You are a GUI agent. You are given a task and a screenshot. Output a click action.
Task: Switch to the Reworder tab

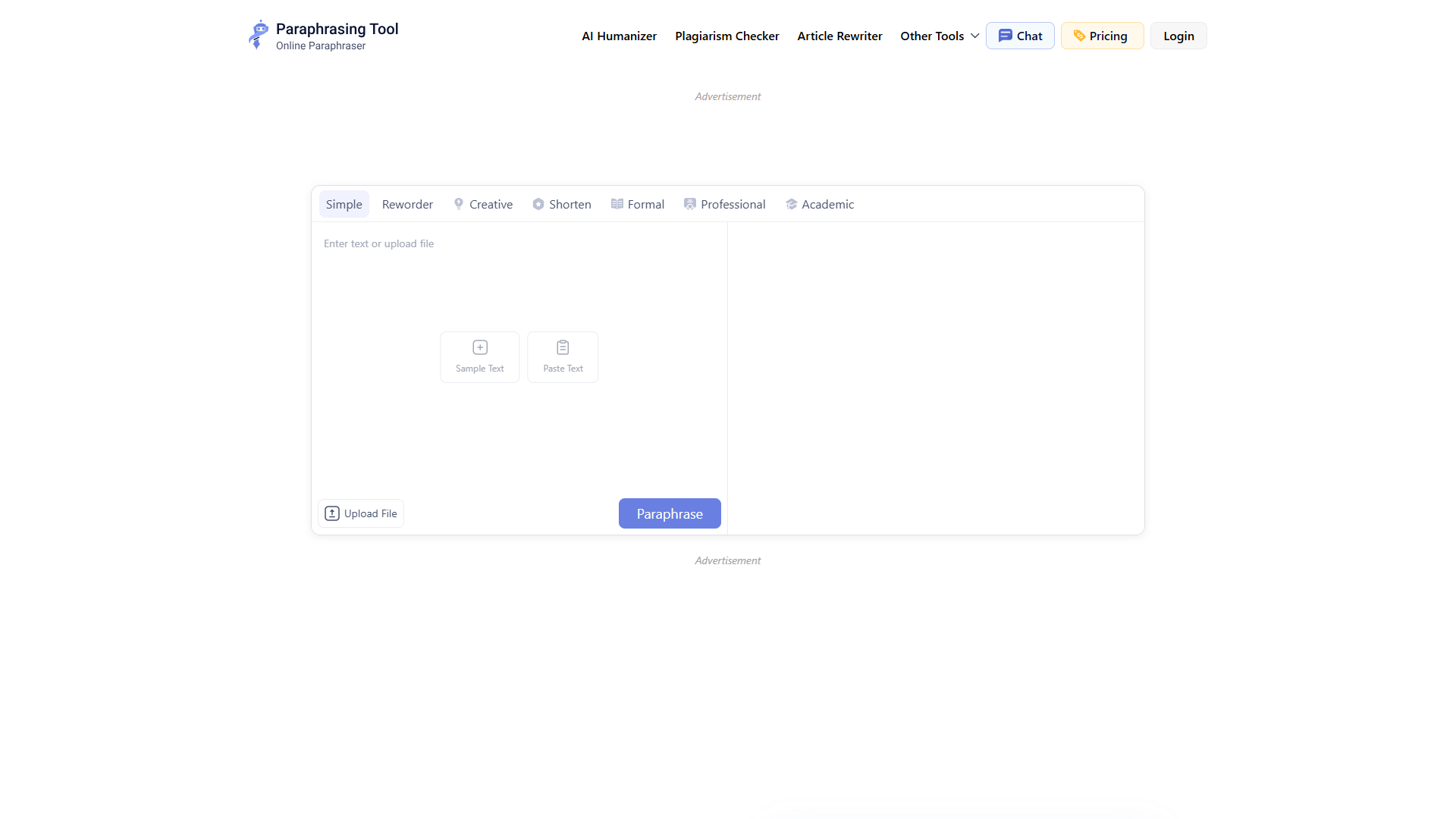(x=407, y=204)
